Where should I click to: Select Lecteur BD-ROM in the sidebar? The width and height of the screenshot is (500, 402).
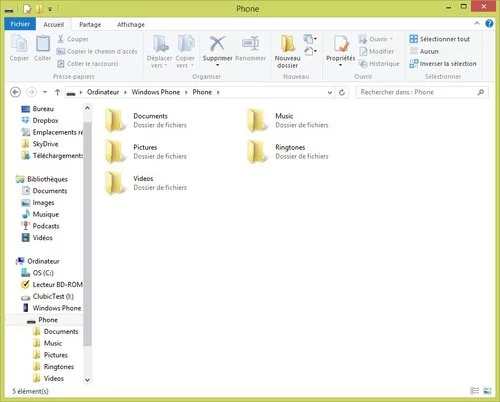(52, 285)
